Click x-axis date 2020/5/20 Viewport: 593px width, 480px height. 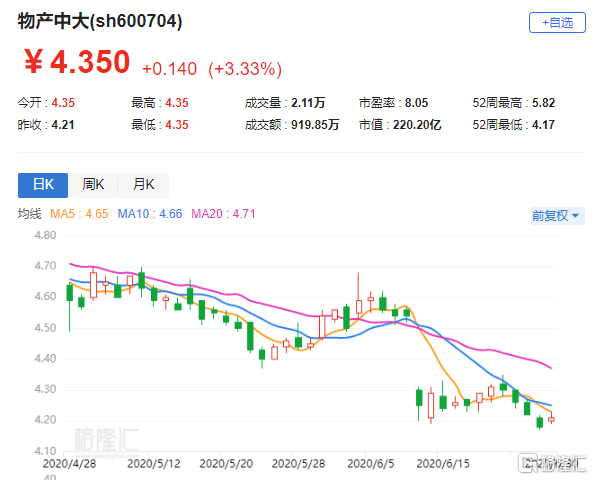(226, 464)
